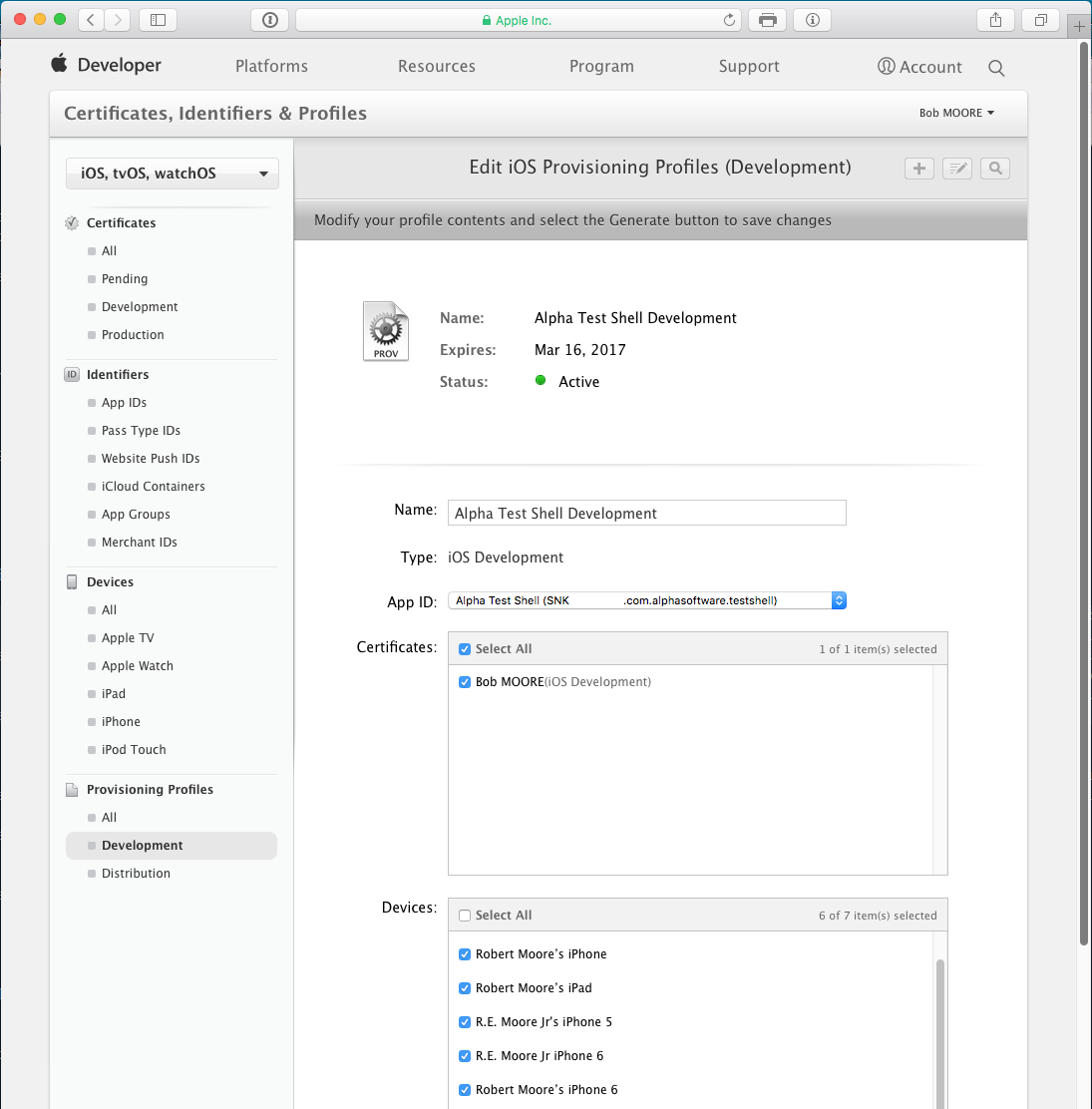Reload the page with the refresh icon
This screenshot has height=1109, width=1092.
(x=729, y=20)
